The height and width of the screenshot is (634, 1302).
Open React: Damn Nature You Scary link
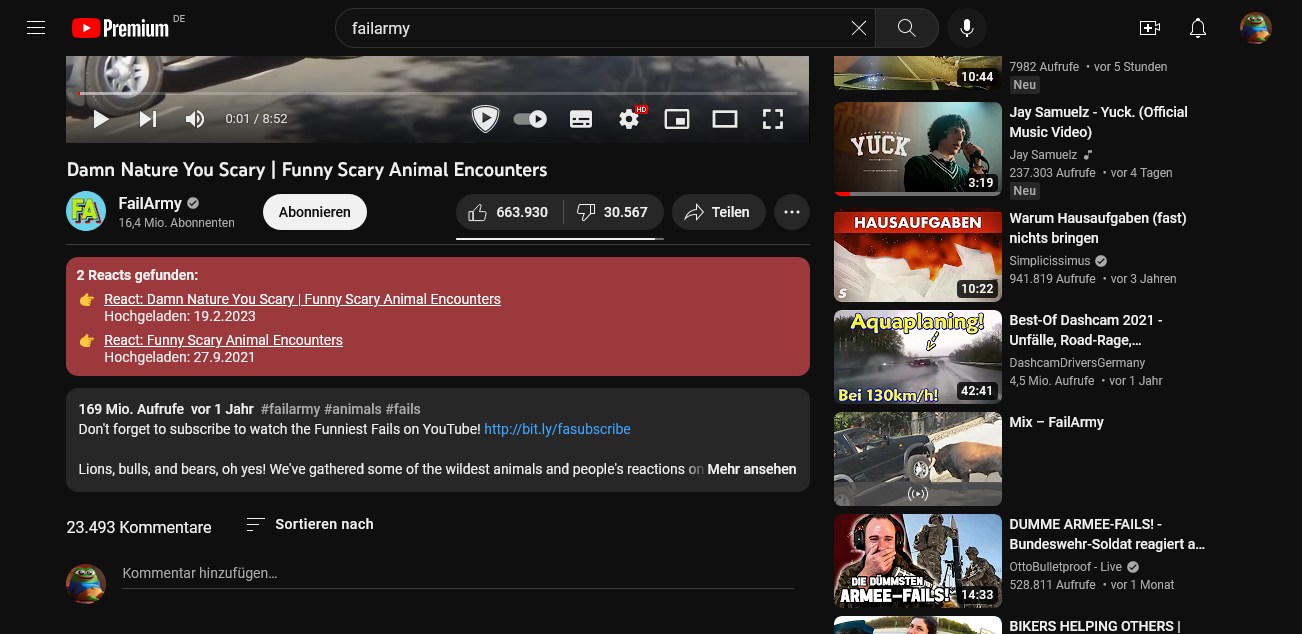click(x=302, y=299)
